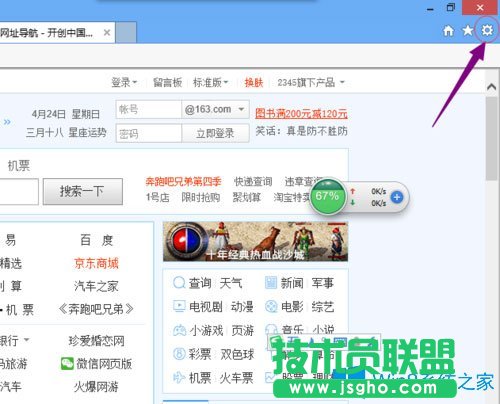
Task: Click the 电影 film reel icon
Action: coord(271,306)
